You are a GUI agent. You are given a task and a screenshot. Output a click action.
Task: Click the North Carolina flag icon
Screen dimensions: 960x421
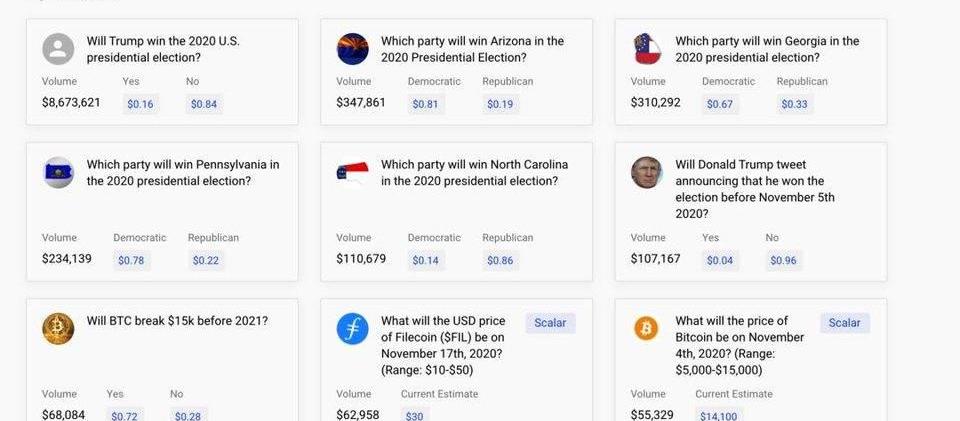tap(352, 173)
